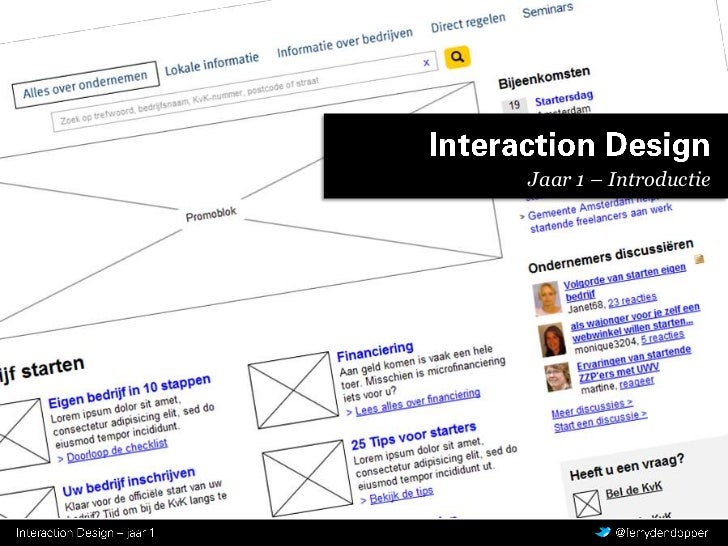Open Uw bedrijf inschrijven heading
The image size is (728, 546).
pos(129,482)
